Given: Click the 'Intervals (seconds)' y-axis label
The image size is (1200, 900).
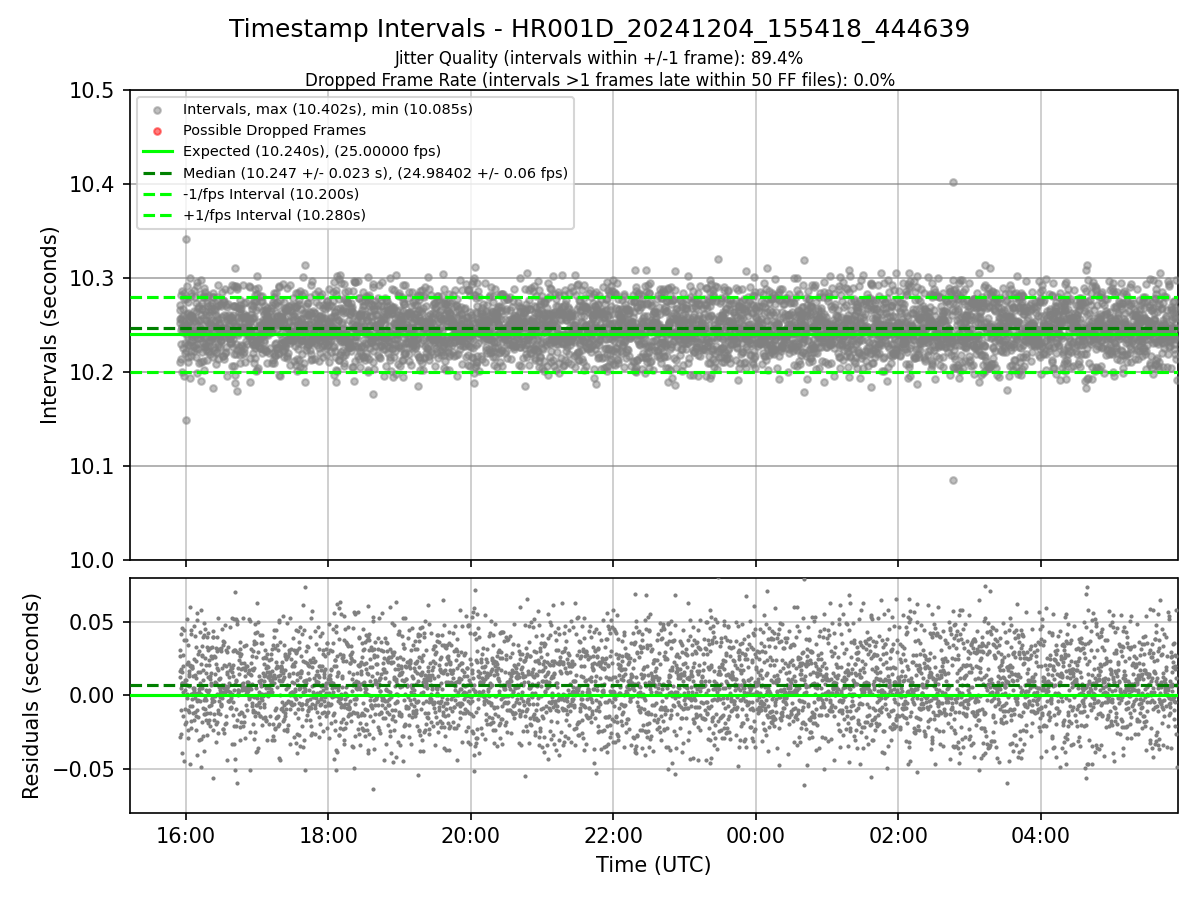Looking at the screenshot, I should [x=50, y=325].
